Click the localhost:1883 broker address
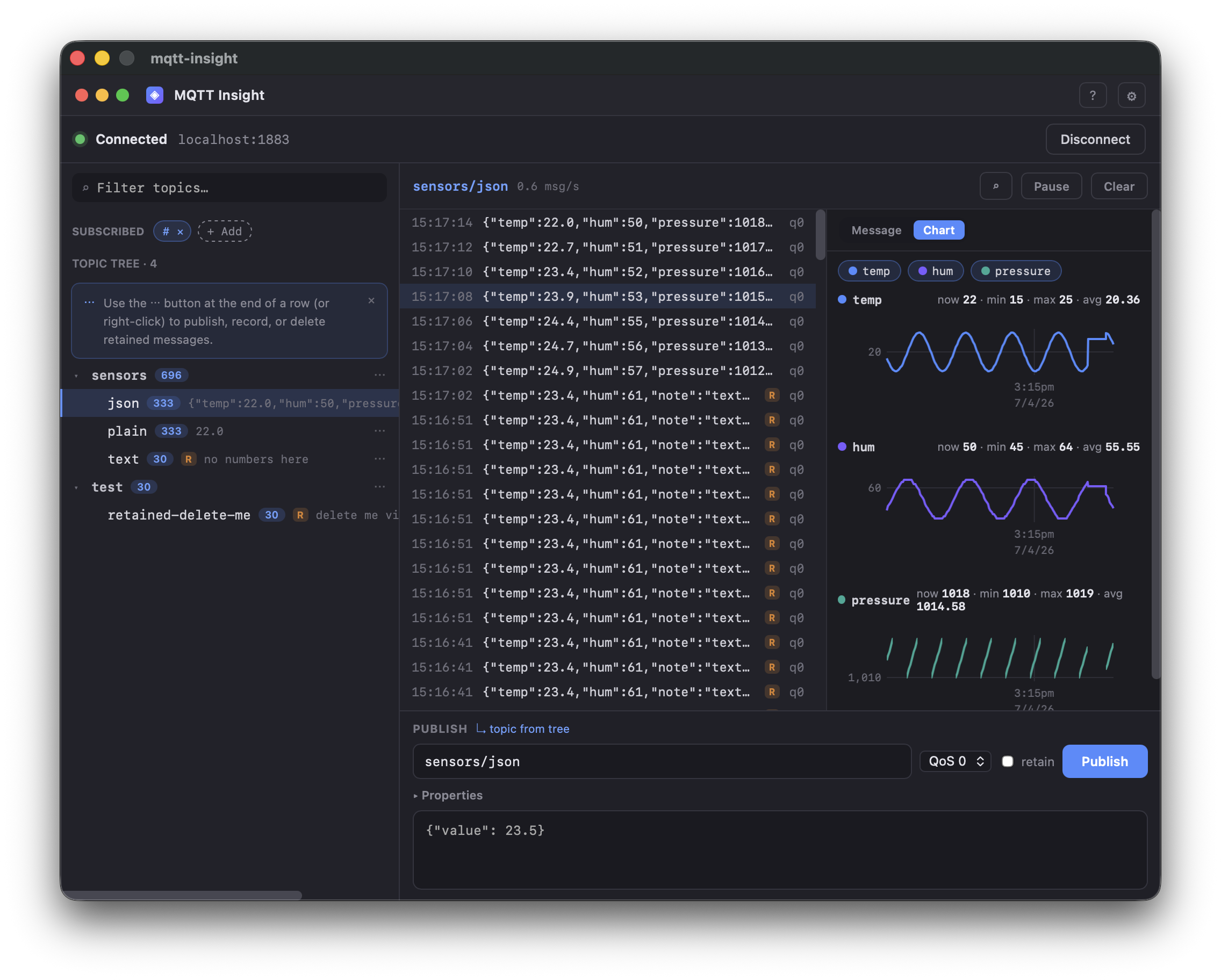Viewport: 1221px width, 980px height. [x=233, y=139]
